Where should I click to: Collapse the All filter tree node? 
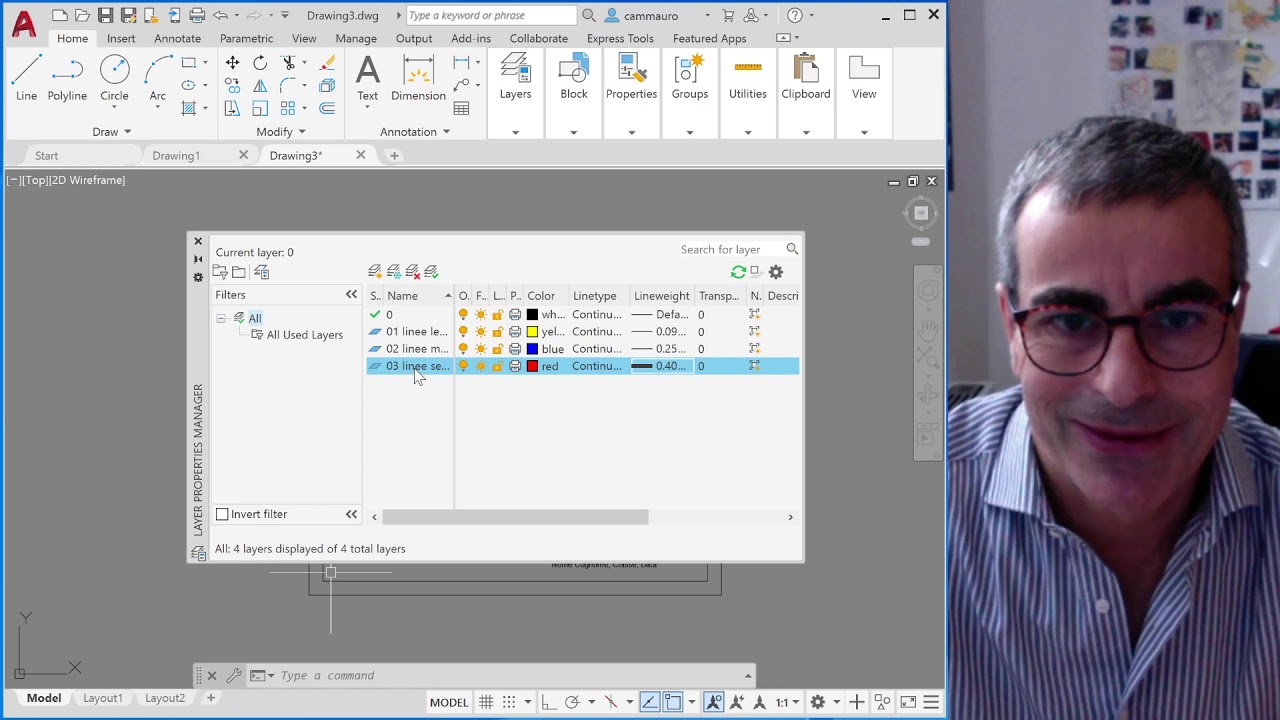(x=221, y=318)
